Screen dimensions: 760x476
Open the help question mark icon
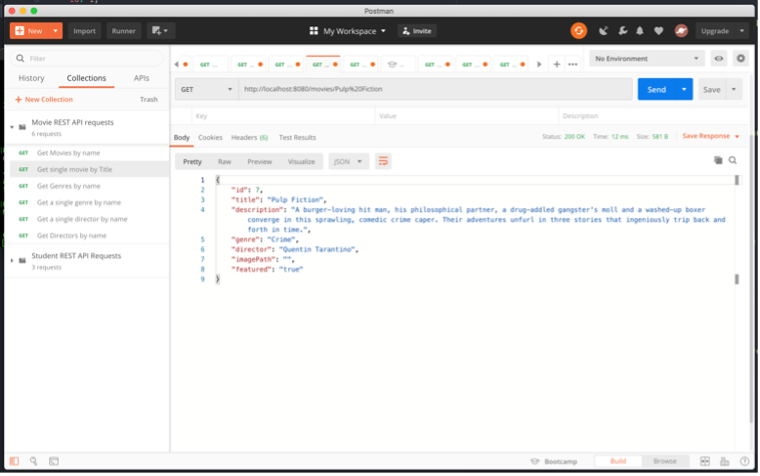tap(744, 461)
